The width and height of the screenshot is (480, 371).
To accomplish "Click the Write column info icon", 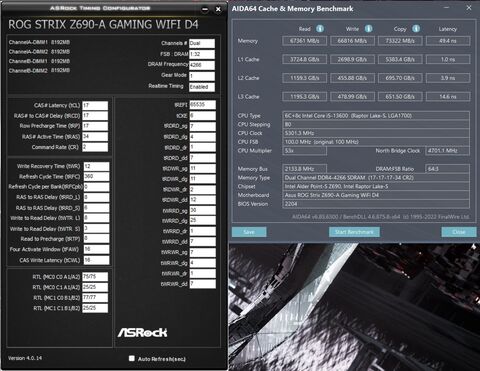I will tap(368, 29).
